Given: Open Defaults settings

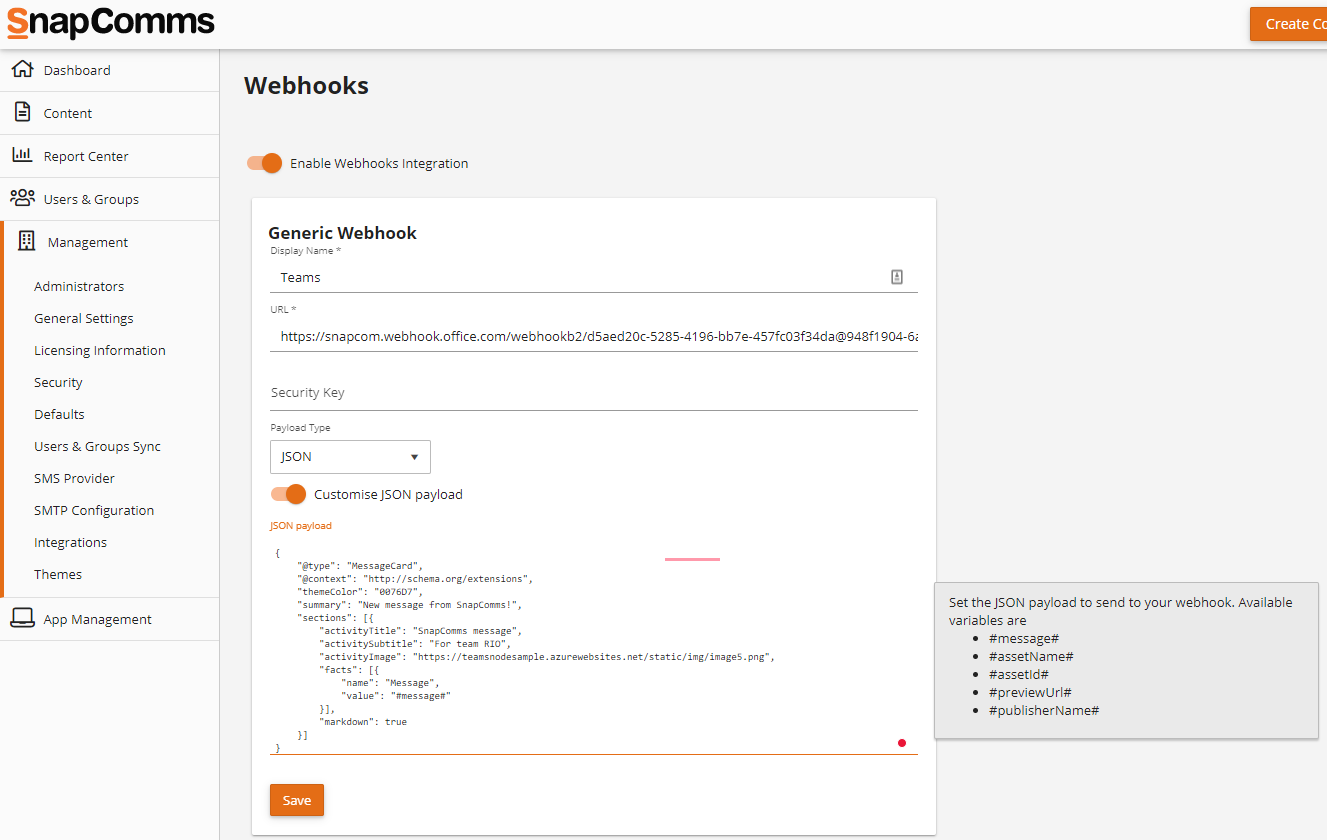Looking at the screenshot, I should 59,414.
